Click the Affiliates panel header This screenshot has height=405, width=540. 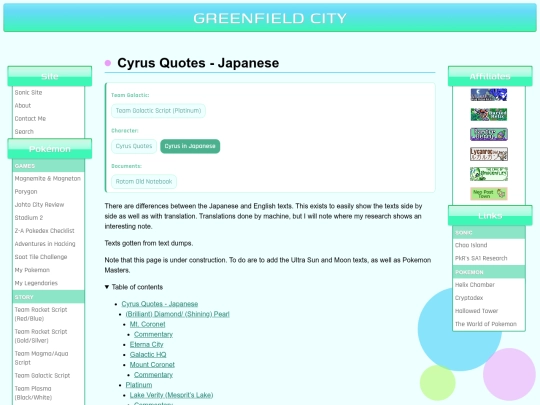(490, 76)
